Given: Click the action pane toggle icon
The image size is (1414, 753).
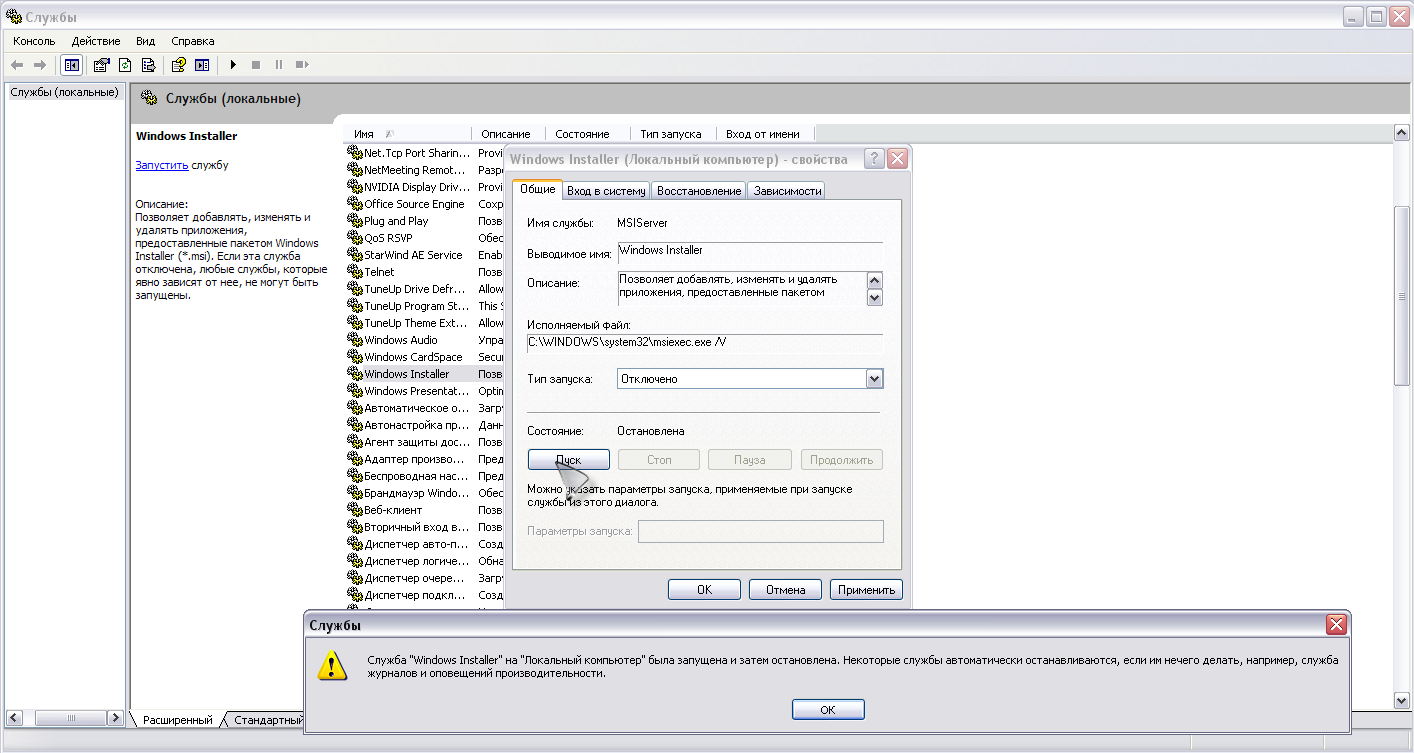Looking at the screenshot, I should [x=202, y=65].
